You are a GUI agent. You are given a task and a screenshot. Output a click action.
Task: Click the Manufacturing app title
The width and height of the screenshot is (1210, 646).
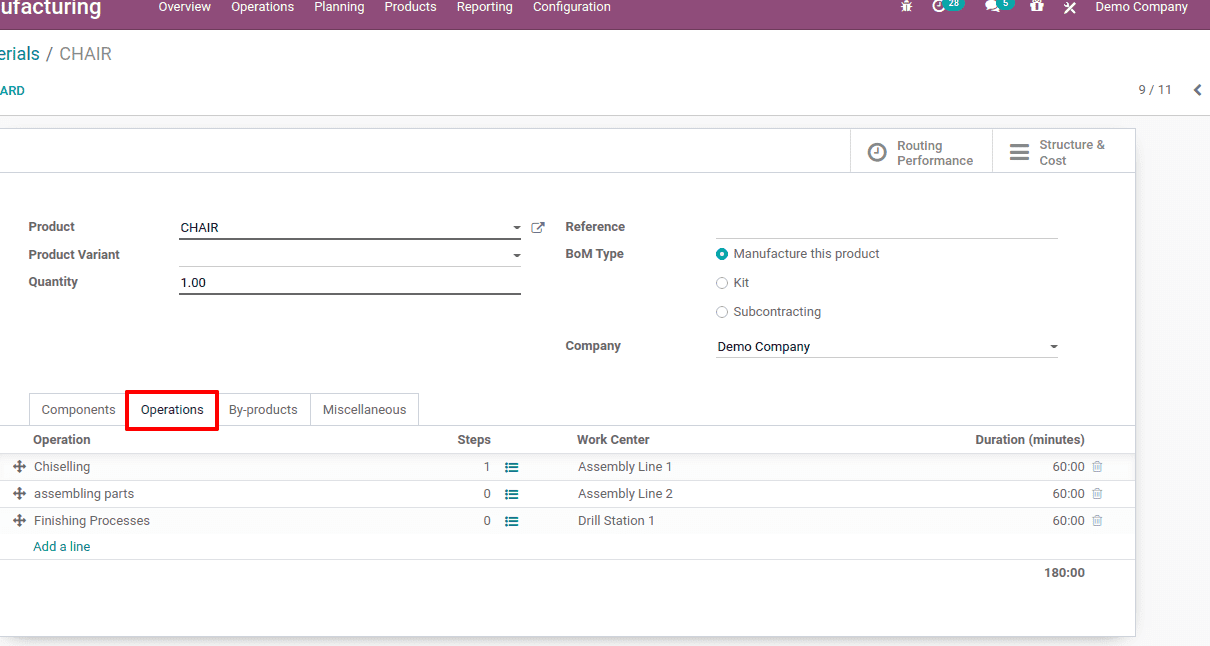pos(50,9)
